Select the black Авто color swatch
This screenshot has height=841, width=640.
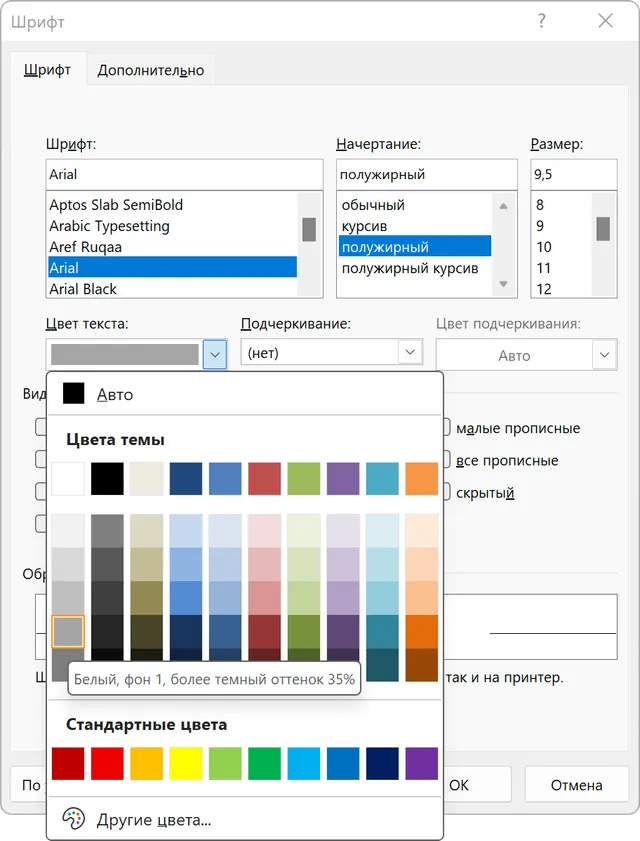click(73, 393)
